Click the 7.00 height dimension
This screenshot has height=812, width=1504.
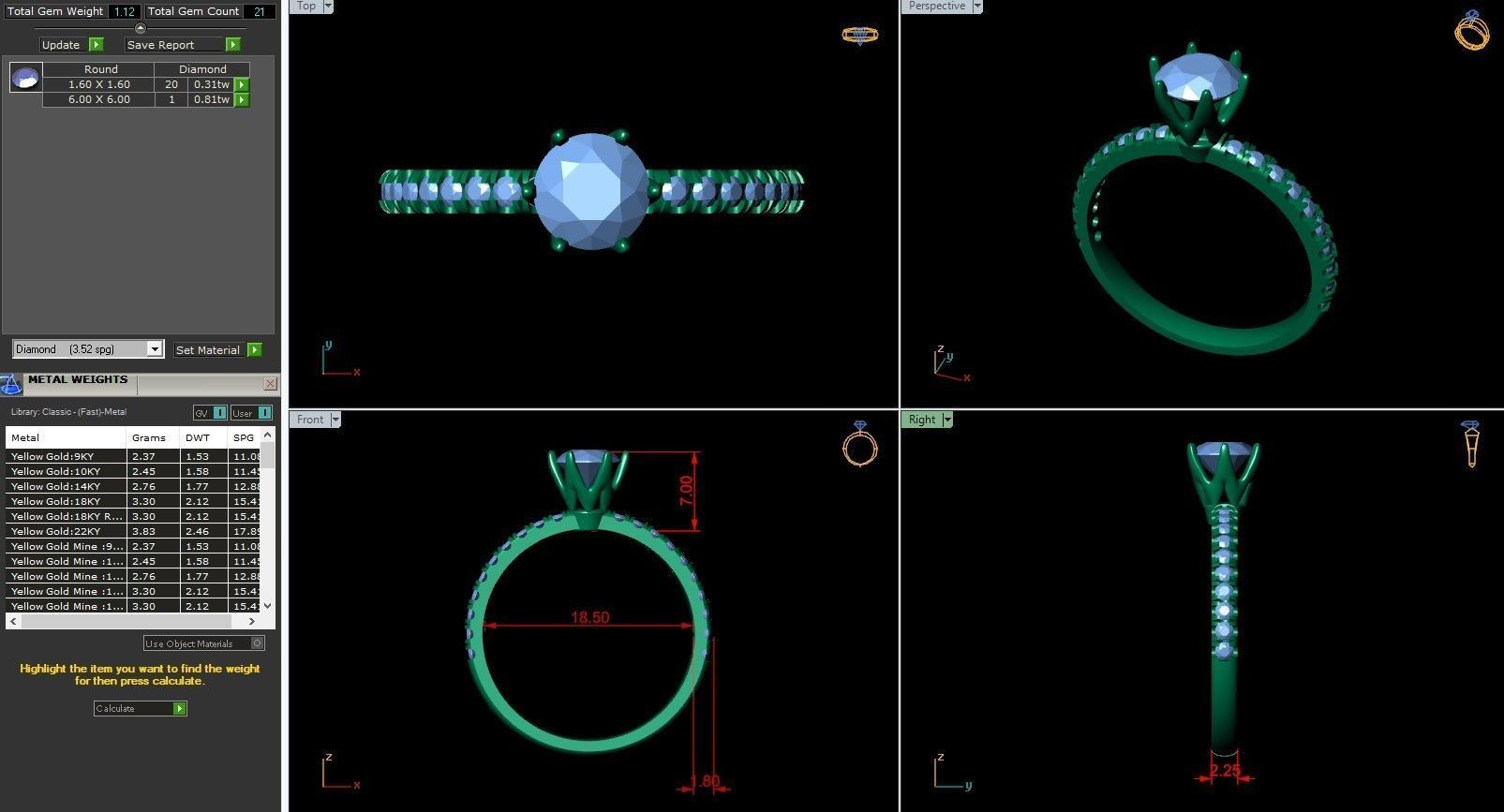[686, 492]
